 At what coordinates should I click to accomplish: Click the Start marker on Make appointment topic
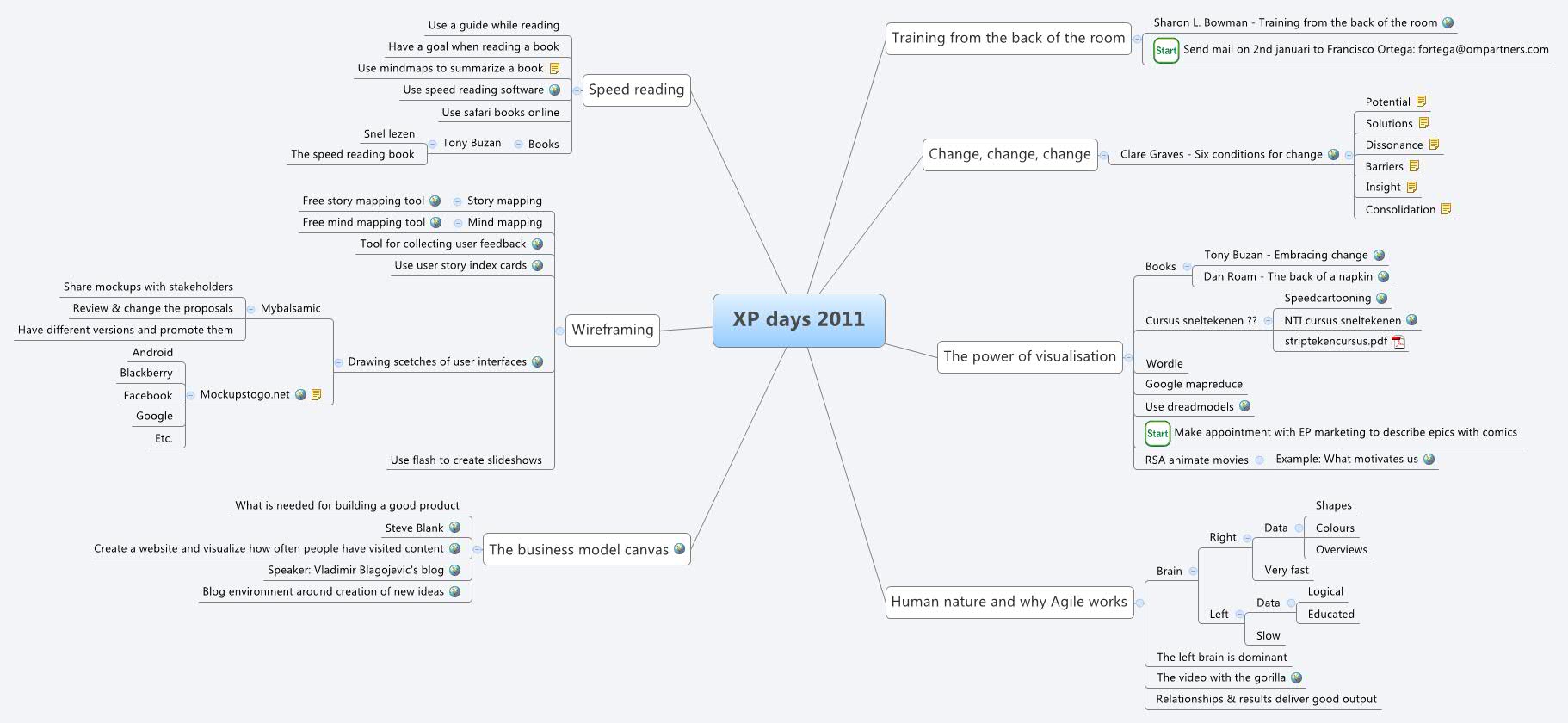pos(1157,433)
